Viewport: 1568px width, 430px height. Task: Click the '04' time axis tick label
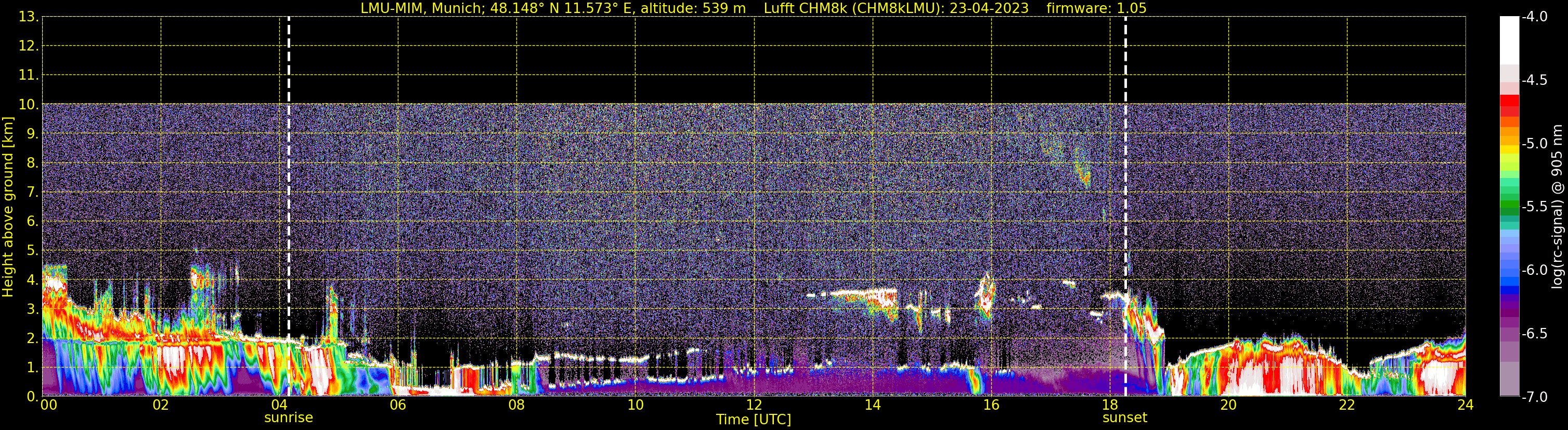pyautogui.click(x=279, y=405)
